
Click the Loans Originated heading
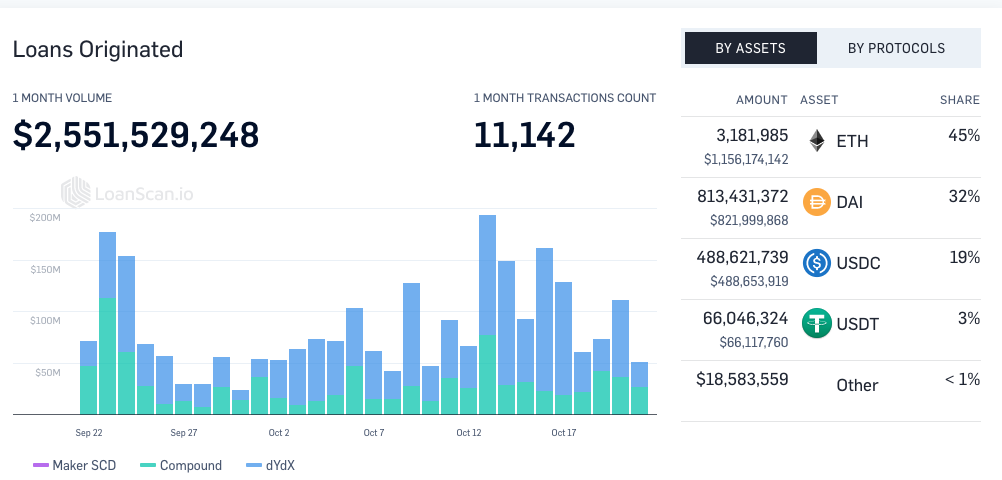(98, 49)
